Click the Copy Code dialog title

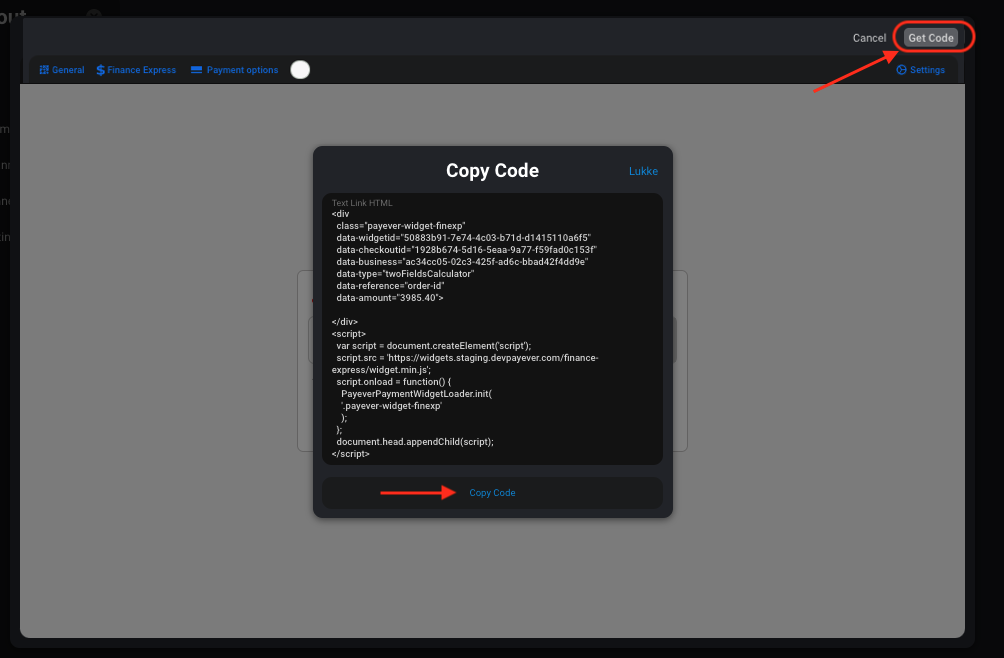coord(492,170)
